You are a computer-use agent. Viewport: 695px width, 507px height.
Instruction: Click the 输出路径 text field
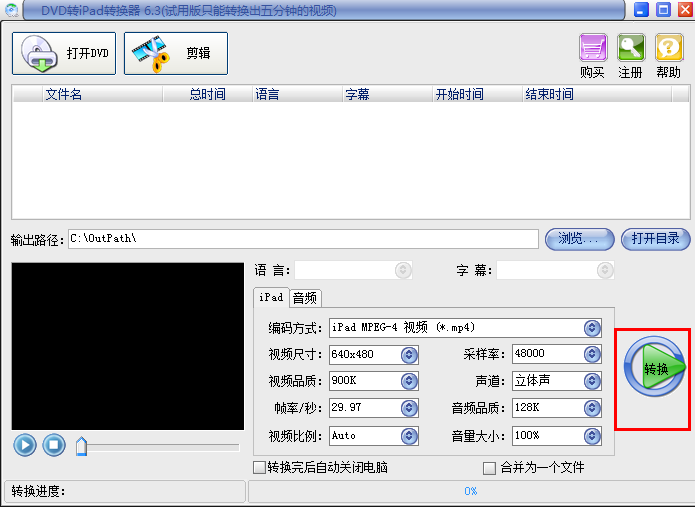click(x=303, y=239)
